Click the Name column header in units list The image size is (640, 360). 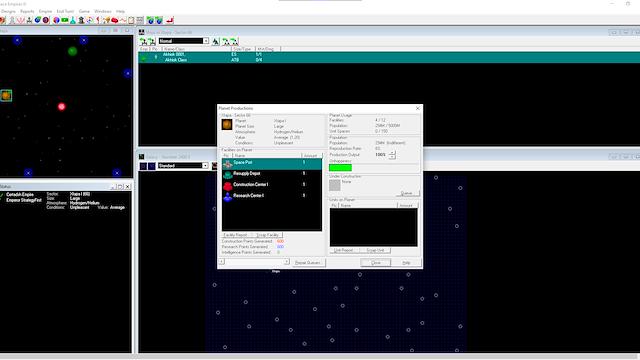point(368,205)
